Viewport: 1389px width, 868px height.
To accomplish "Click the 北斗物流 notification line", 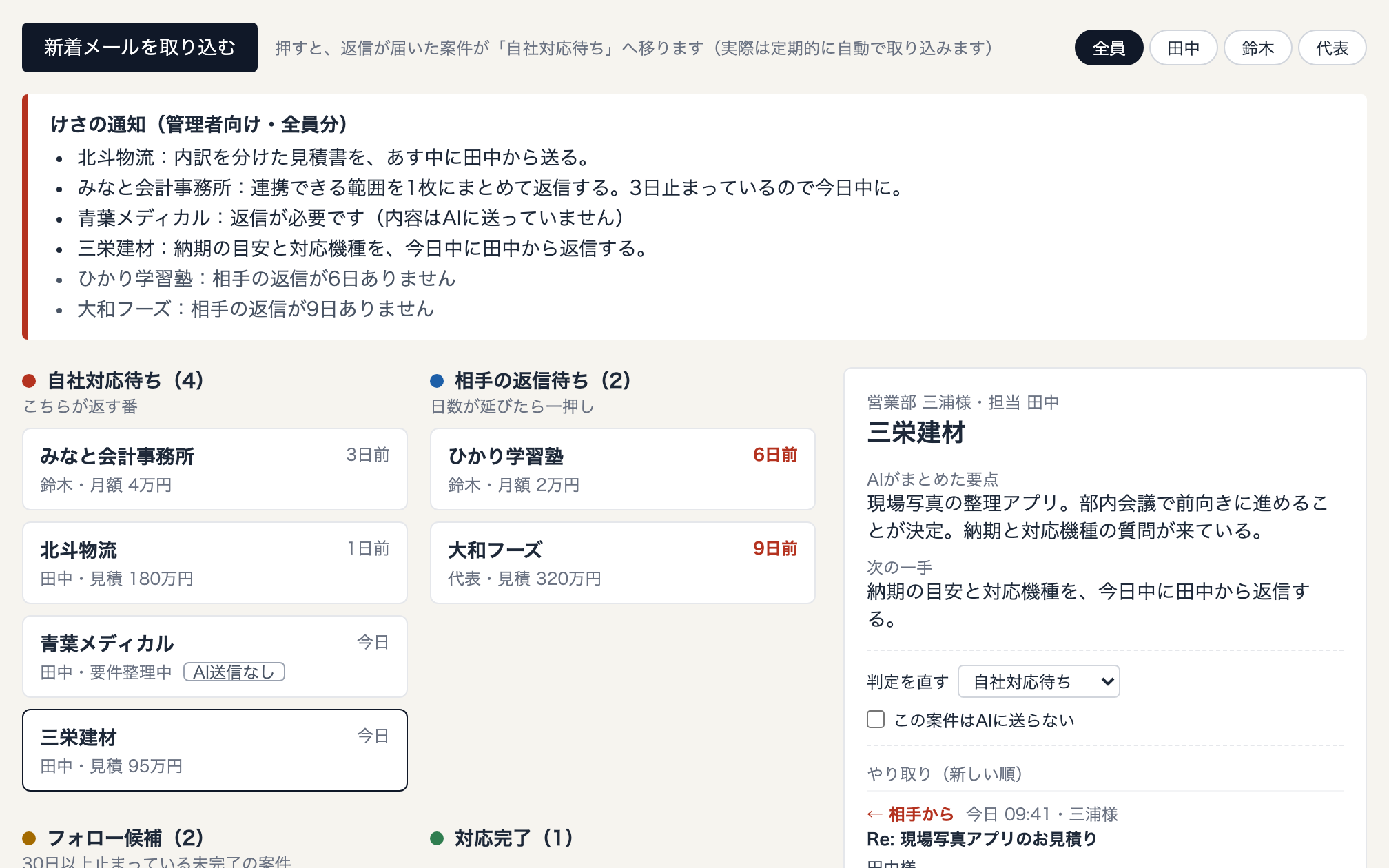I will coord(333,157).
